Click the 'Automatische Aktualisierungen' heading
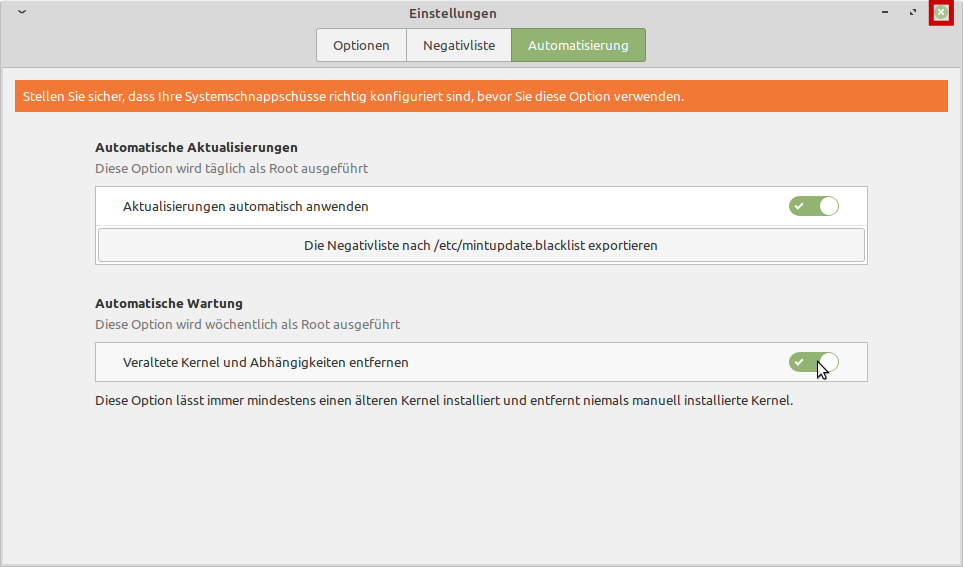 coord(196,147)
